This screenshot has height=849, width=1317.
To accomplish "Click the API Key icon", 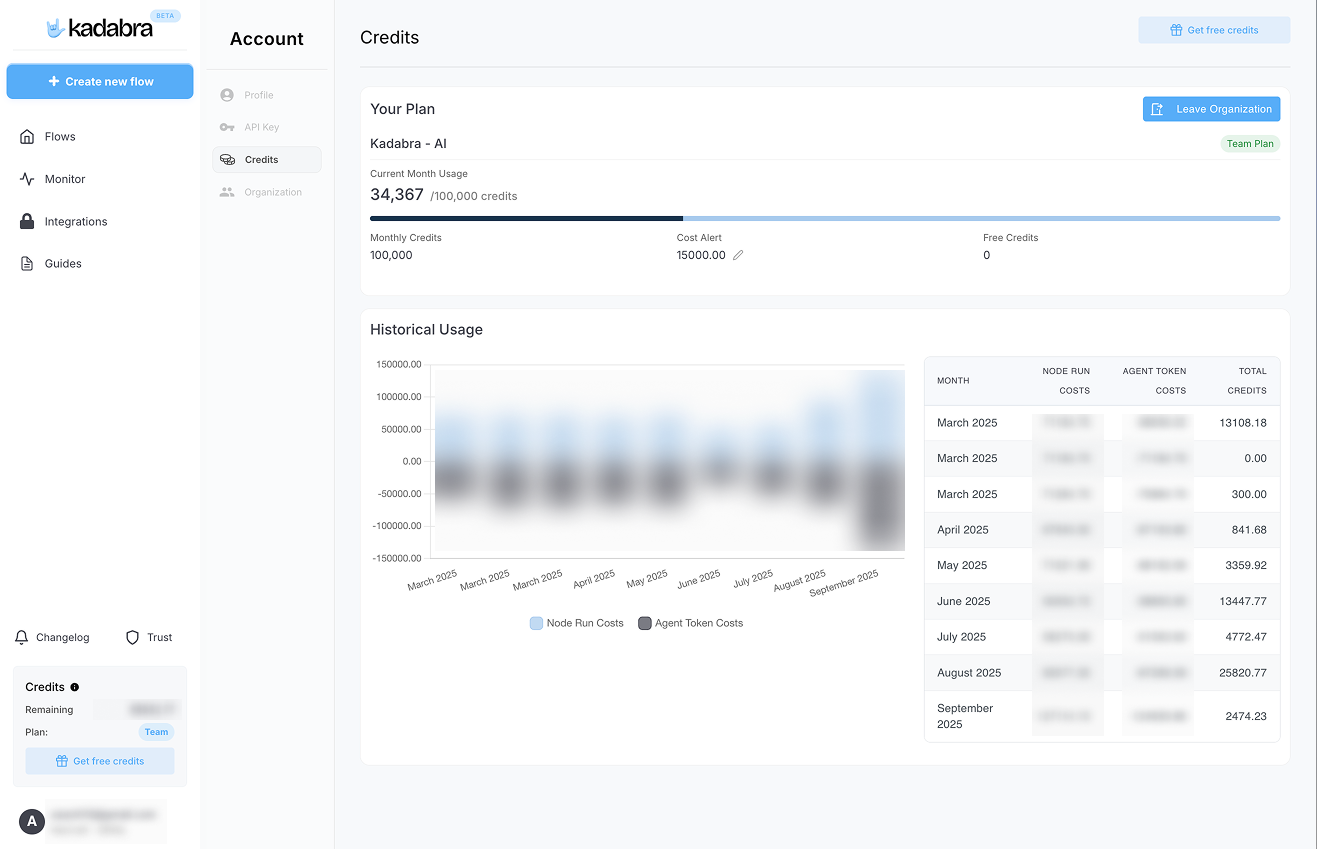I will [x=227, y=127].
